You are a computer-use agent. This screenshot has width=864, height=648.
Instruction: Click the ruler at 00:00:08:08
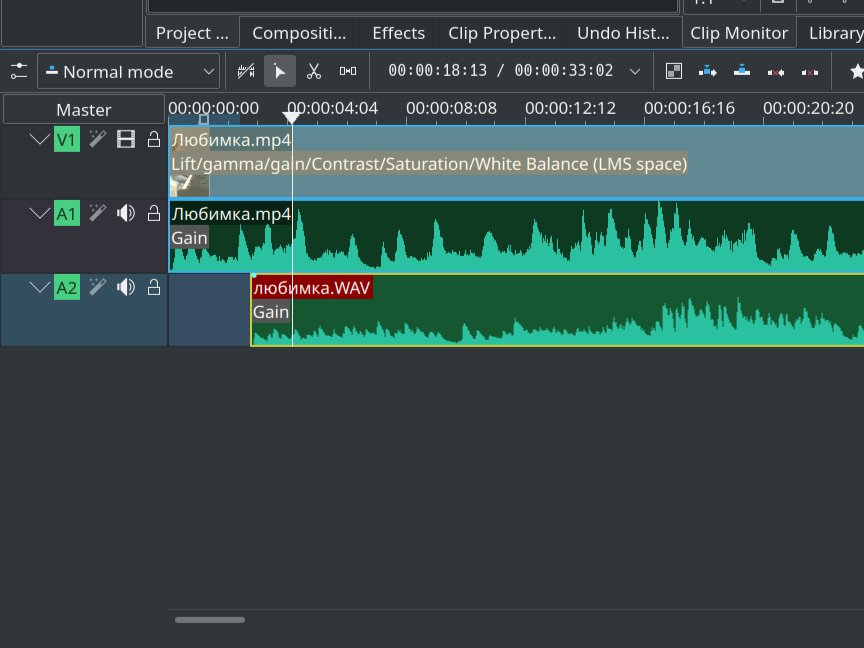click(x=451, y=108)
